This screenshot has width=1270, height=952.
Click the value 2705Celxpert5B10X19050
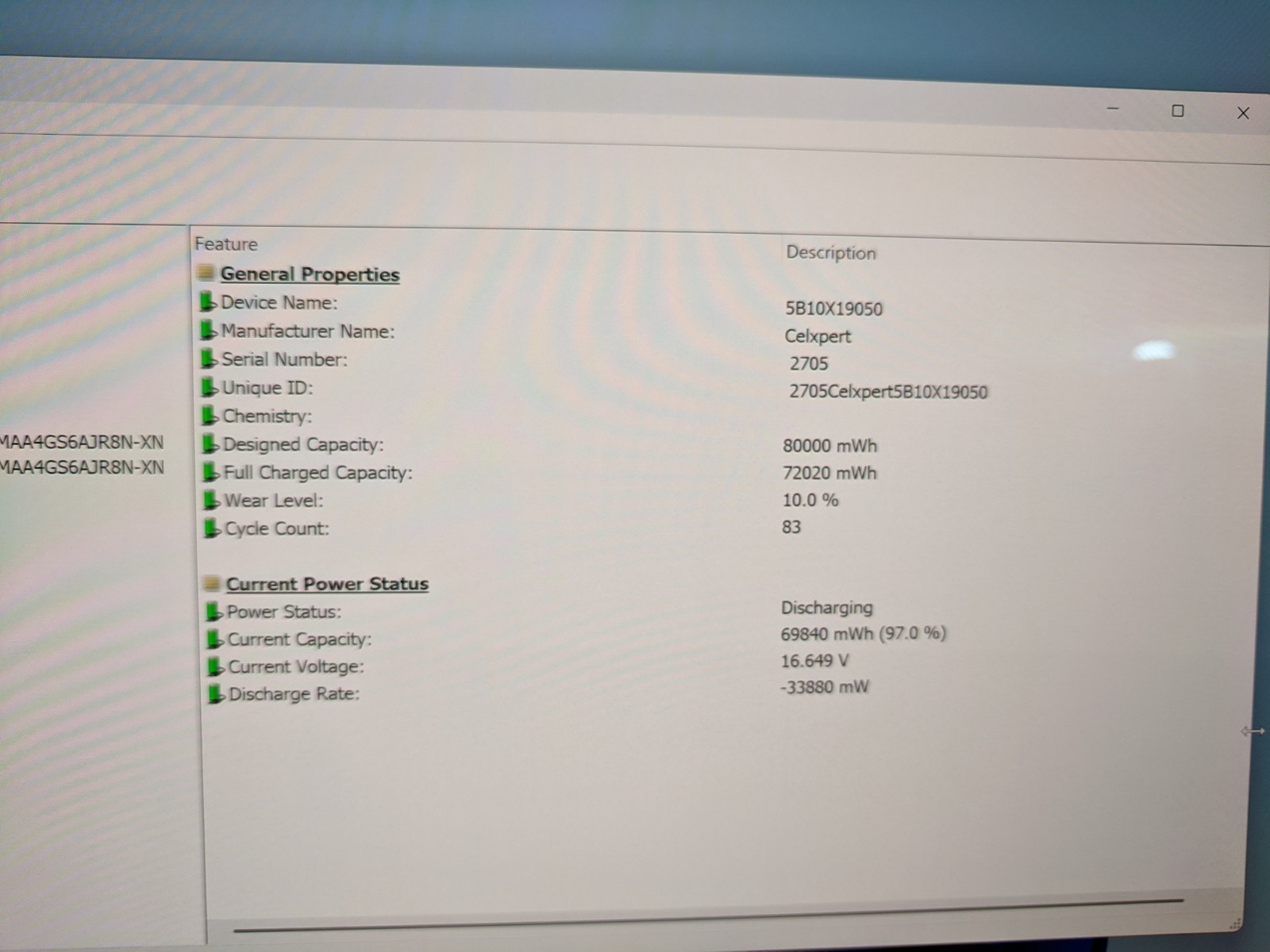(x=888, y=392)
